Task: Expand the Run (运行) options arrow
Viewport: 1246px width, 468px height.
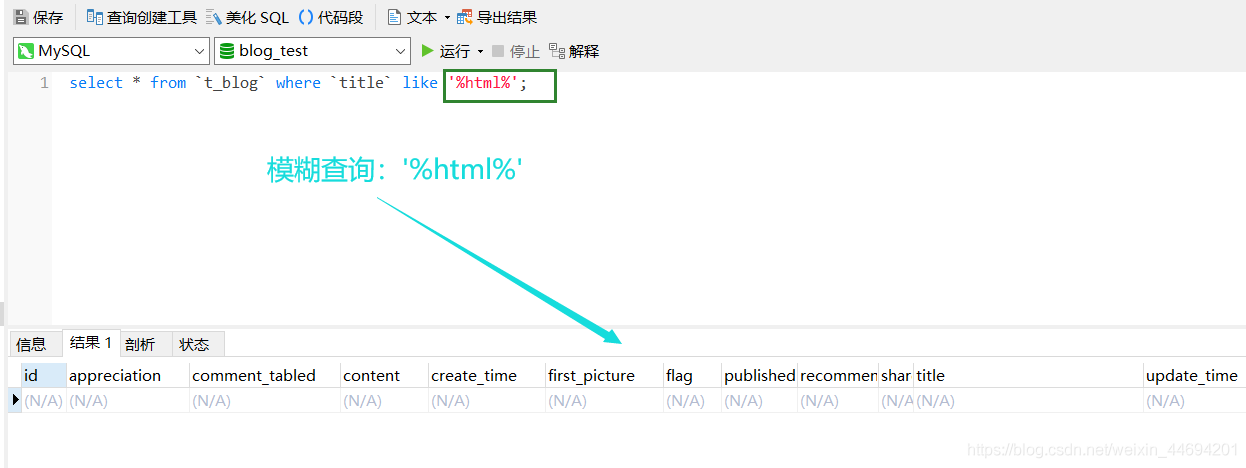Action: 480,51
